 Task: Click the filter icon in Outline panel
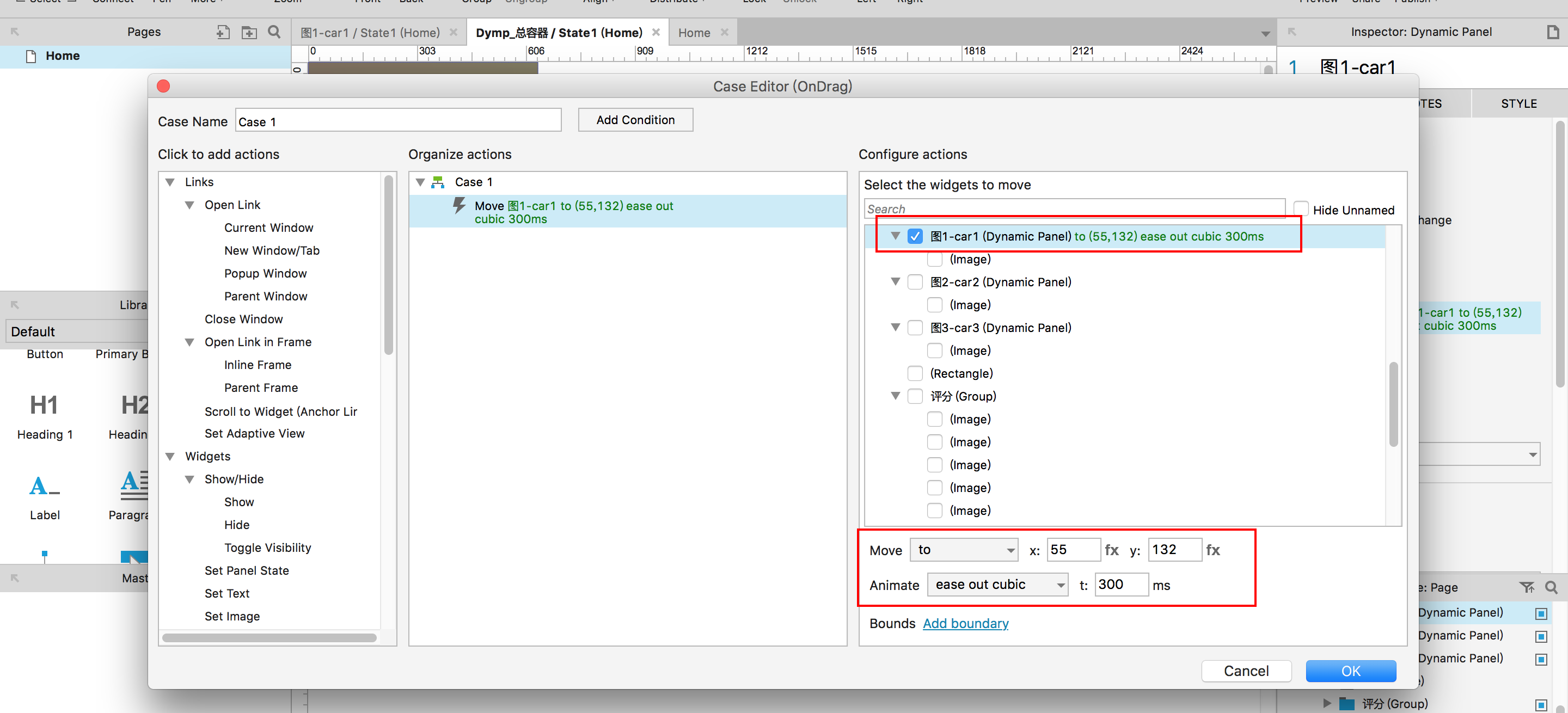point(1527,587)
